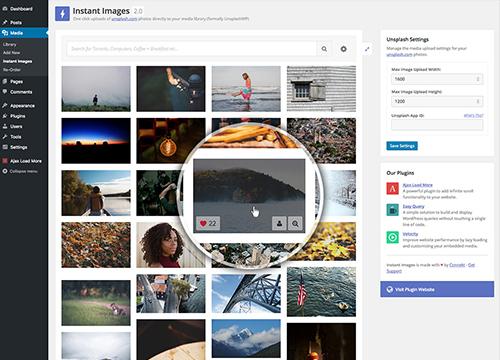The image size is (500, 360).
Task: Click the Users icon in sidebar
Action: (5, 126)
